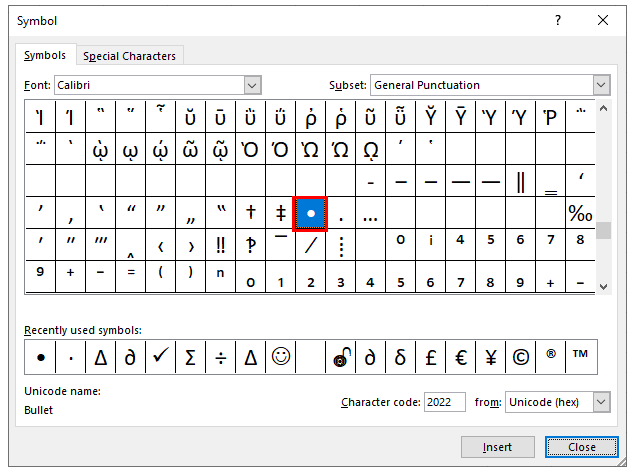Switch to the Special Characters tab
Image resolution: width=637 pixels, height=474 pixels.
pos(129,56)
